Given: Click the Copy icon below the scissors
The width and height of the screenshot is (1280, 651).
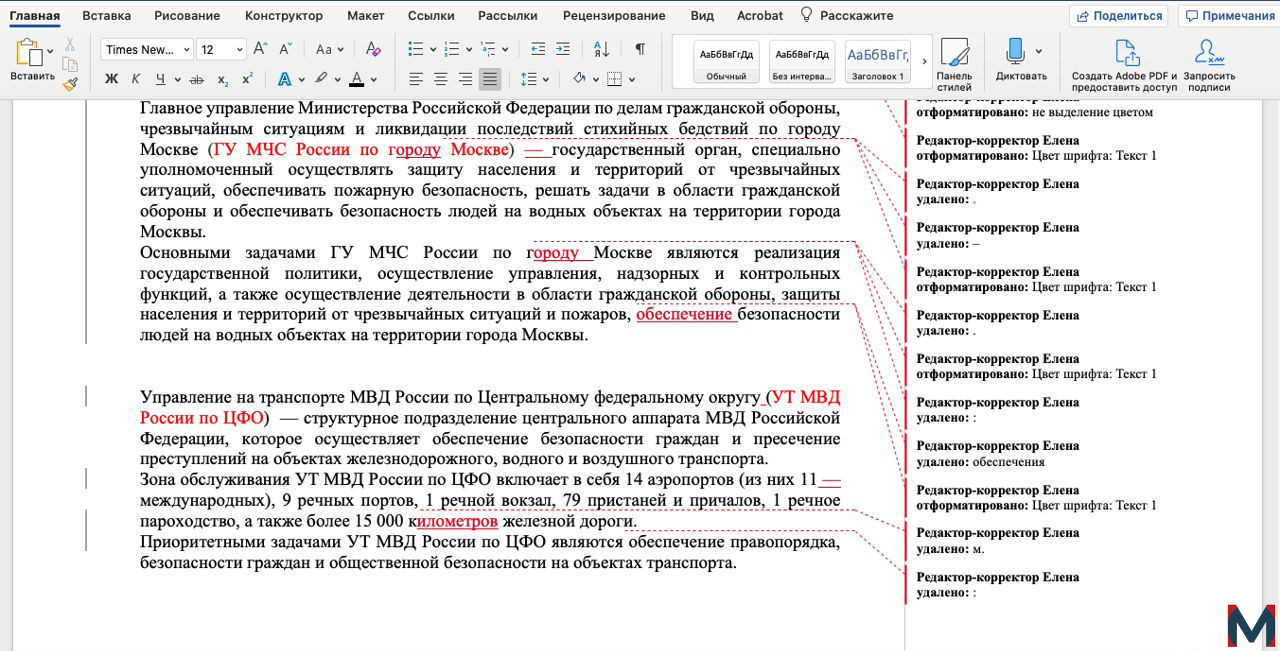Looking at the screenshot, I should click(70, 65).
